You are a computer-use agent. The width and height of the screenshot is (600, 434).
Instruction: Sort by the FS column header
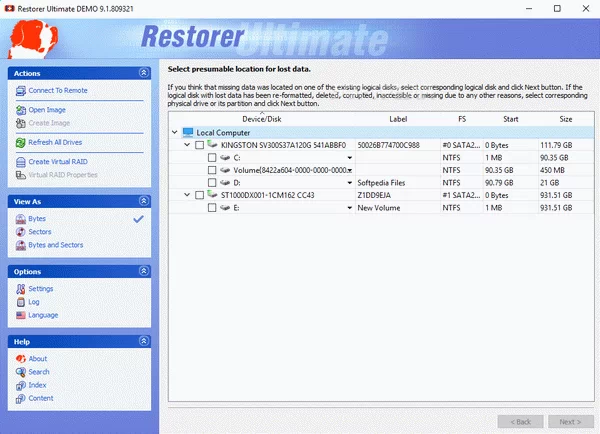pyautogui.click(x=462, y=119)
